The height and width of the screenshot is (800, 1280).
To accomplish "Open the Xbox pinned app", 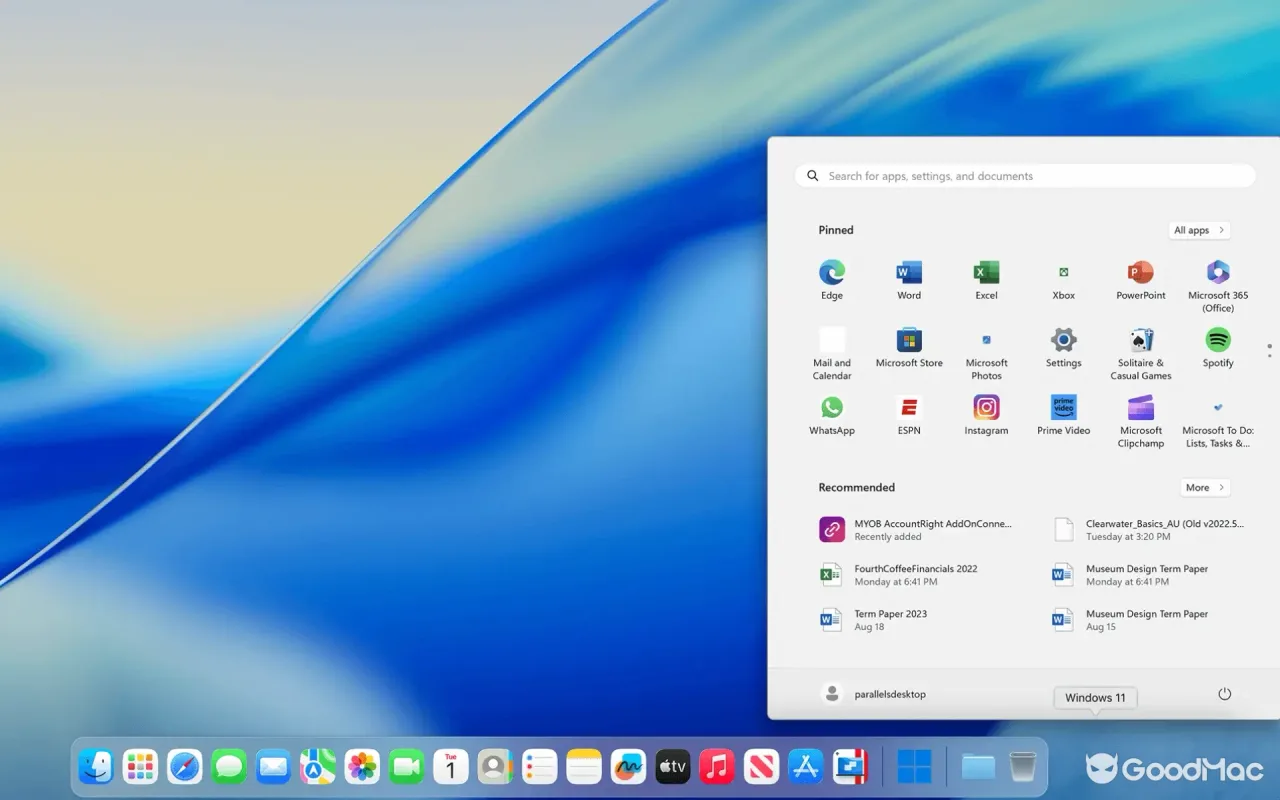I will 1064,280.
